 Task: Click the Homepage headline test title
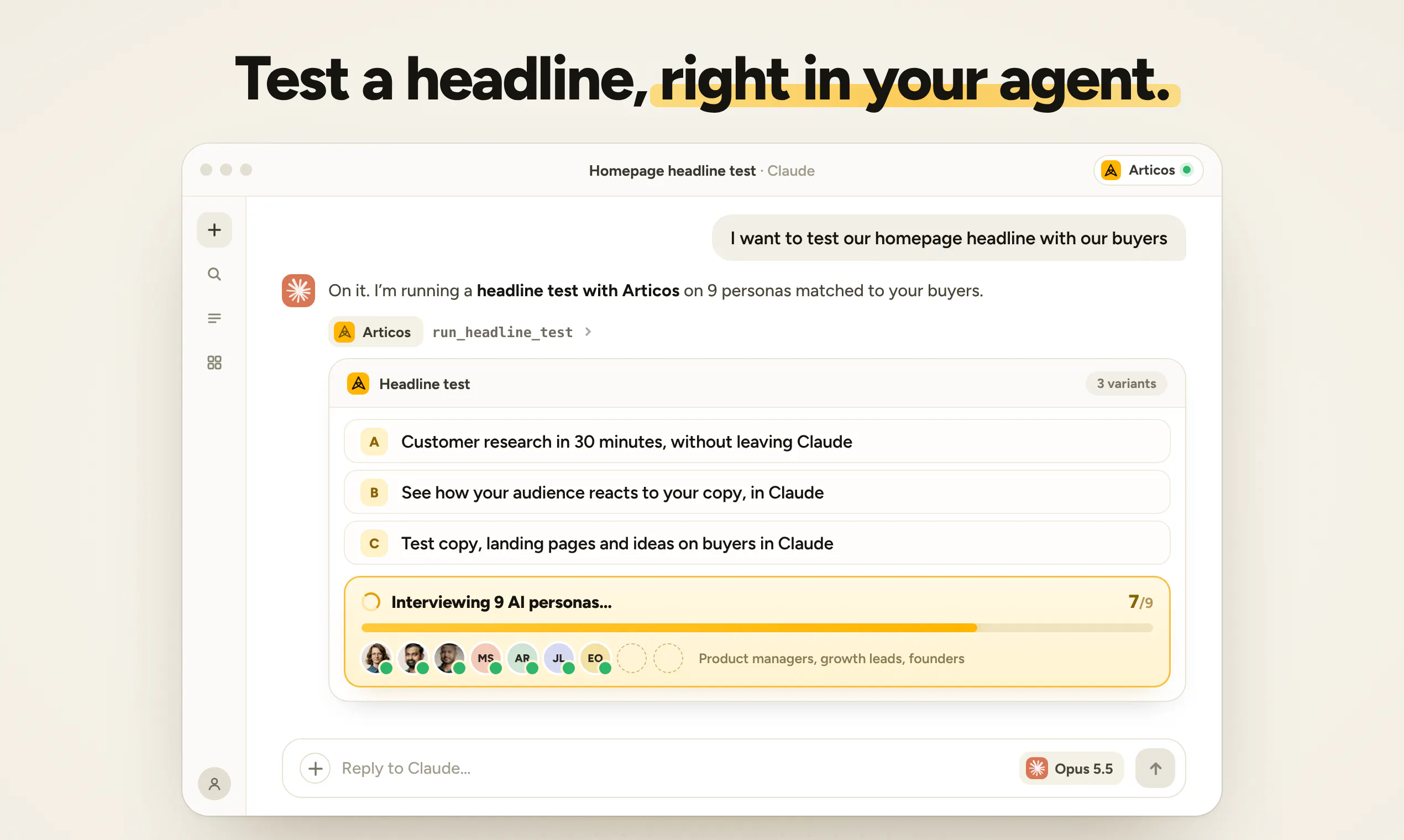coord(672,170)
